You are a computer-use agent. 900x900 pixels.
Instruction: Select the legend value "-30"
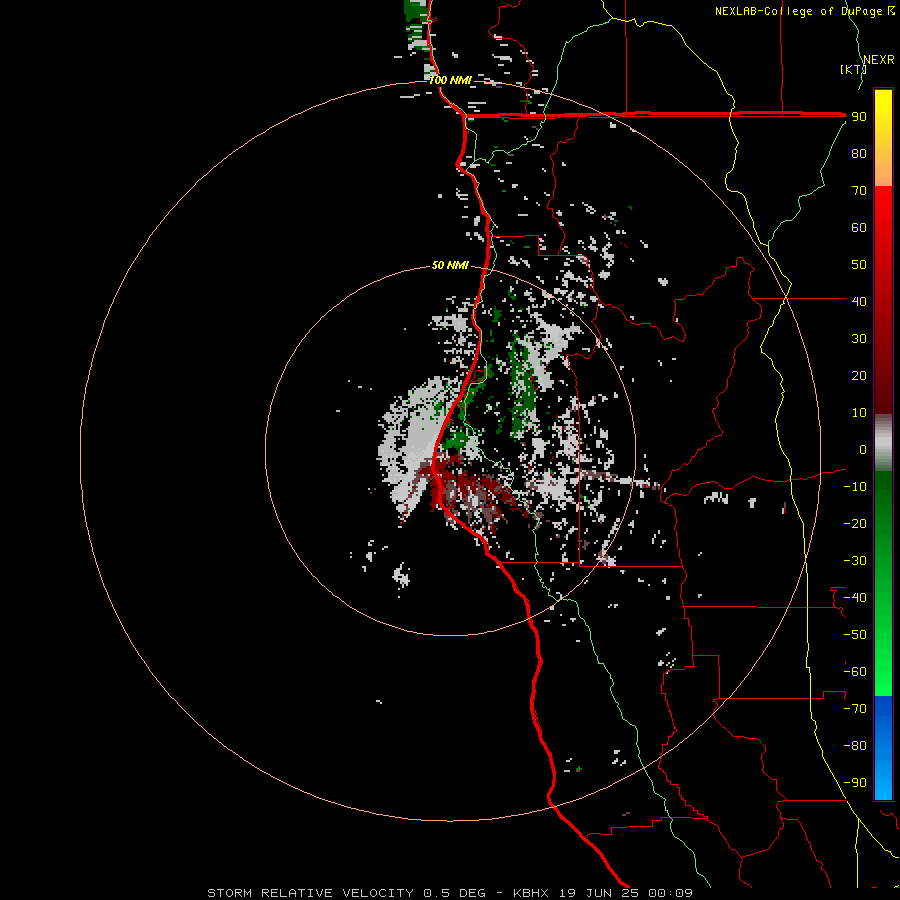[x=855, y=561]
